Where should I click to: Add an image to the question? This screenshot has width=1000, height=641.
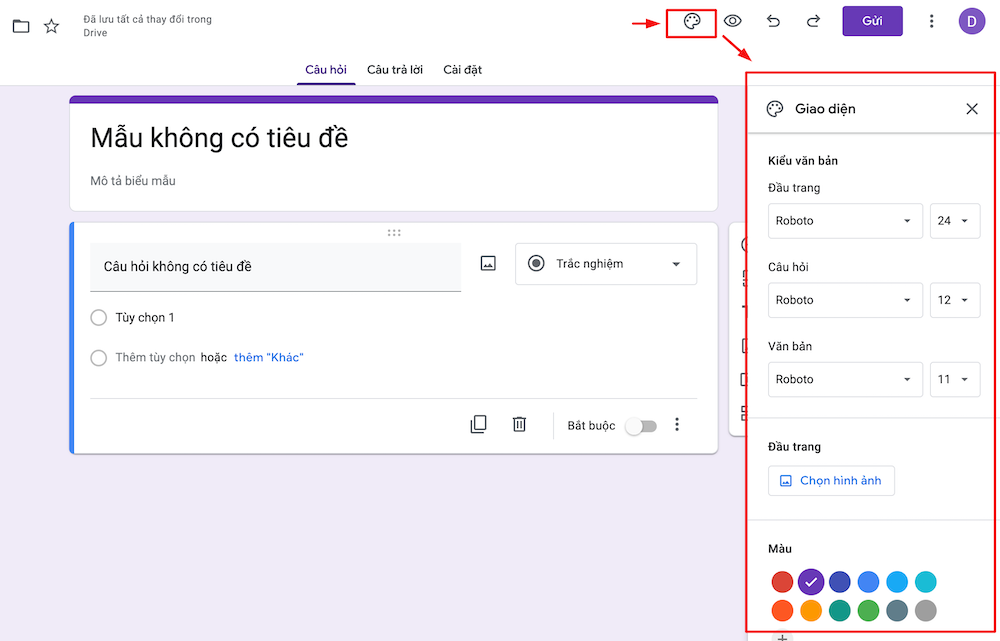tap(488, 263)
